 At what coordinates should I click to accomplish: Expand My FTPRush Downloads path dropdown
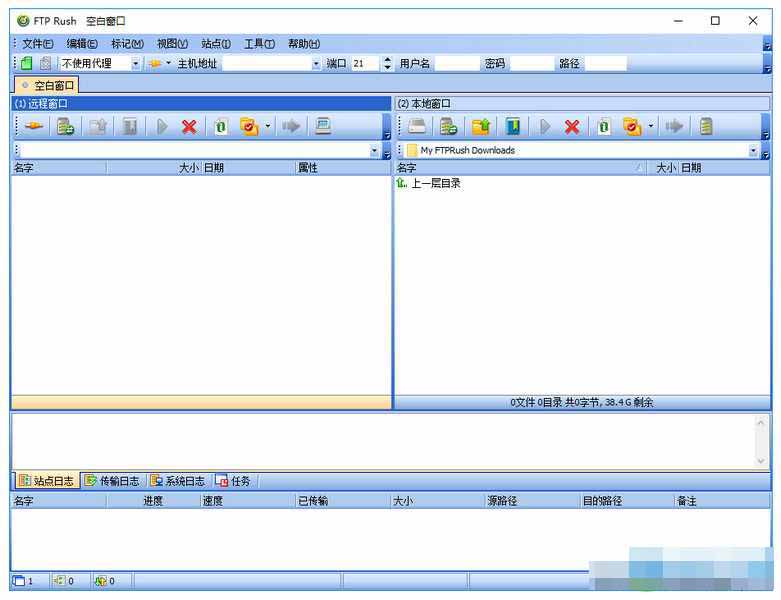tap(753, 150)
